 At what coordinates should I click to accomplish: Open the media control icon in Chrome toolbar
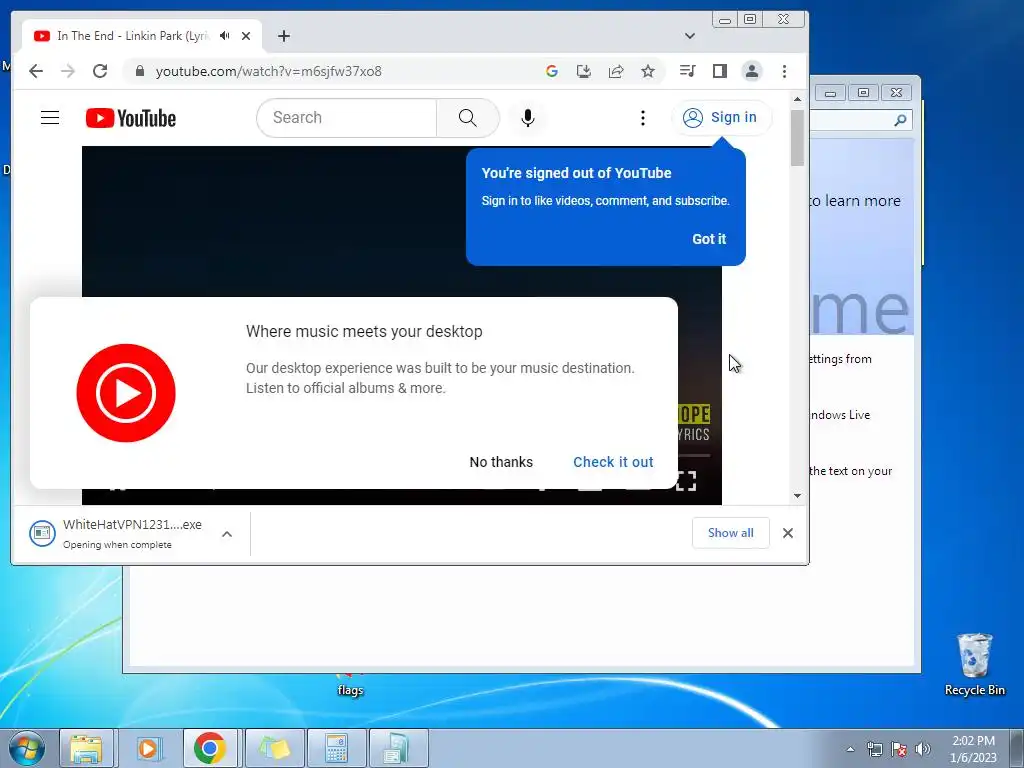[x=688, y=71]
